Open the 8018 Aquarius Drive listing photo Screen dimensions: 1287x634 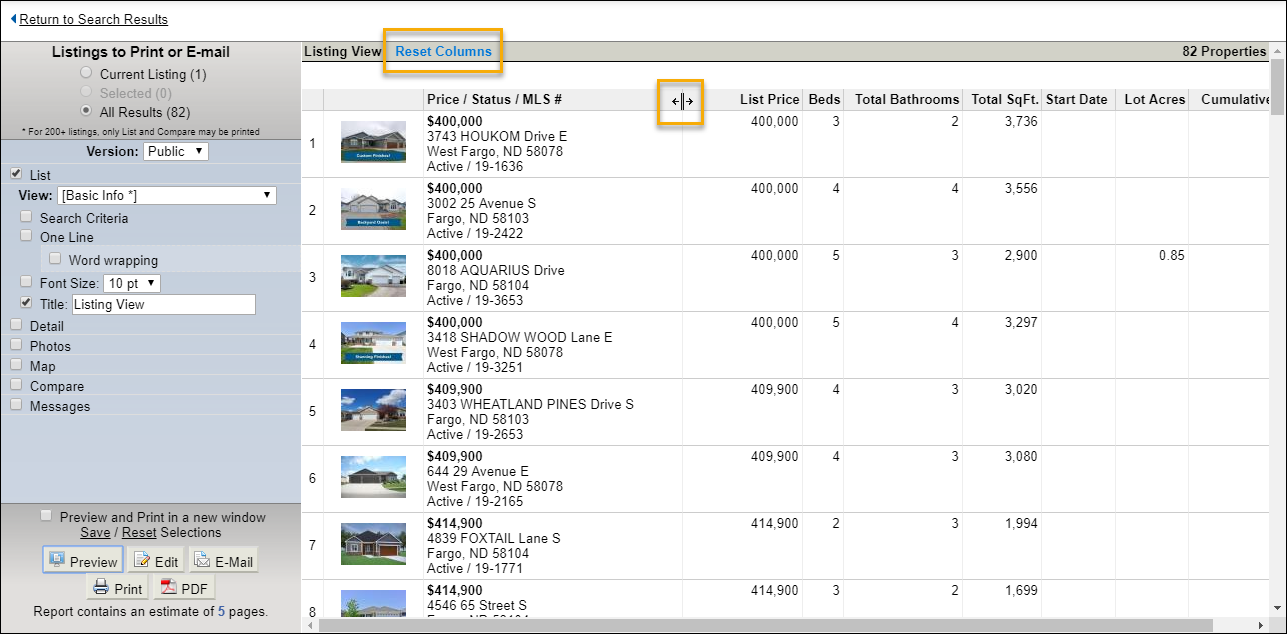[x=373, y=277]
